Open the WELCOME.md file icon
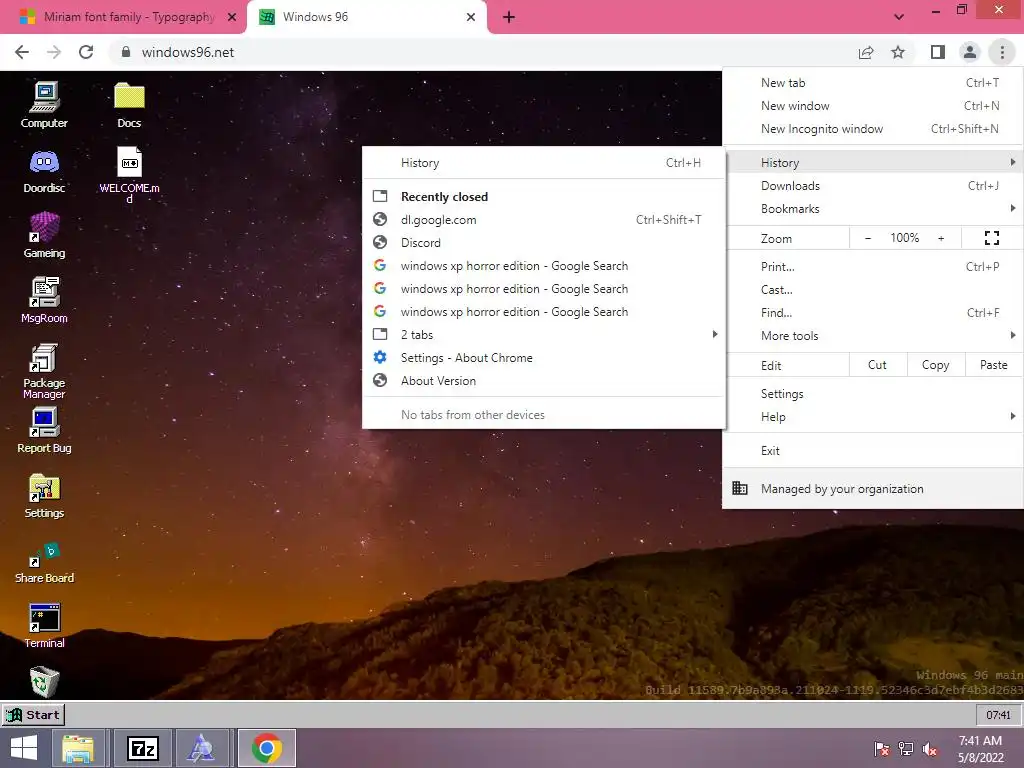1024x768 pixels. (129, 174)
